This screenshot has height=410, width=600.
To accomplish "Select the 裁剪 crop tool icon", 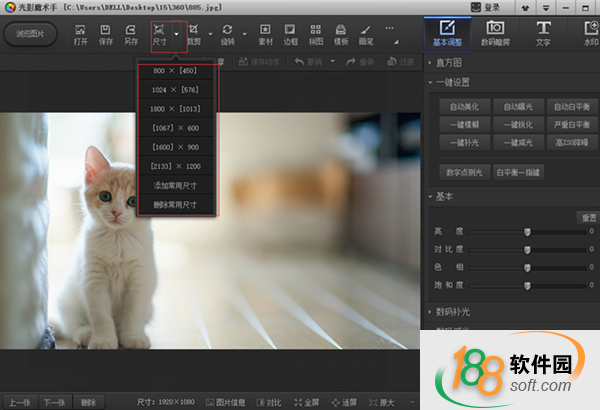I will [194, 34].
